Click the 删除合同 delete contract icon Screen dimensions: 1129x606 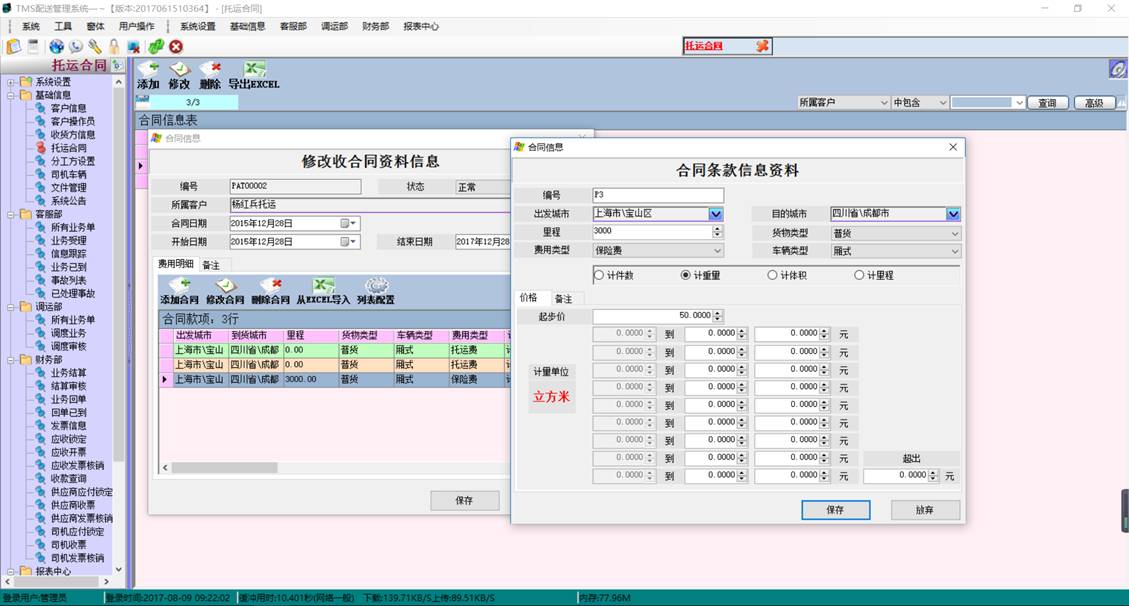269,287
